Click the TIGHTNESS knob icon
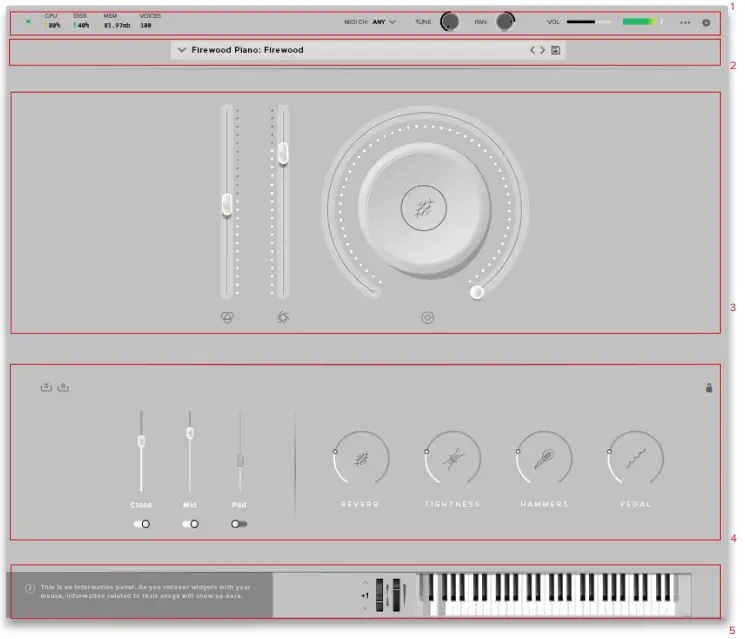745x639 pixels. (x=453, y=459)
